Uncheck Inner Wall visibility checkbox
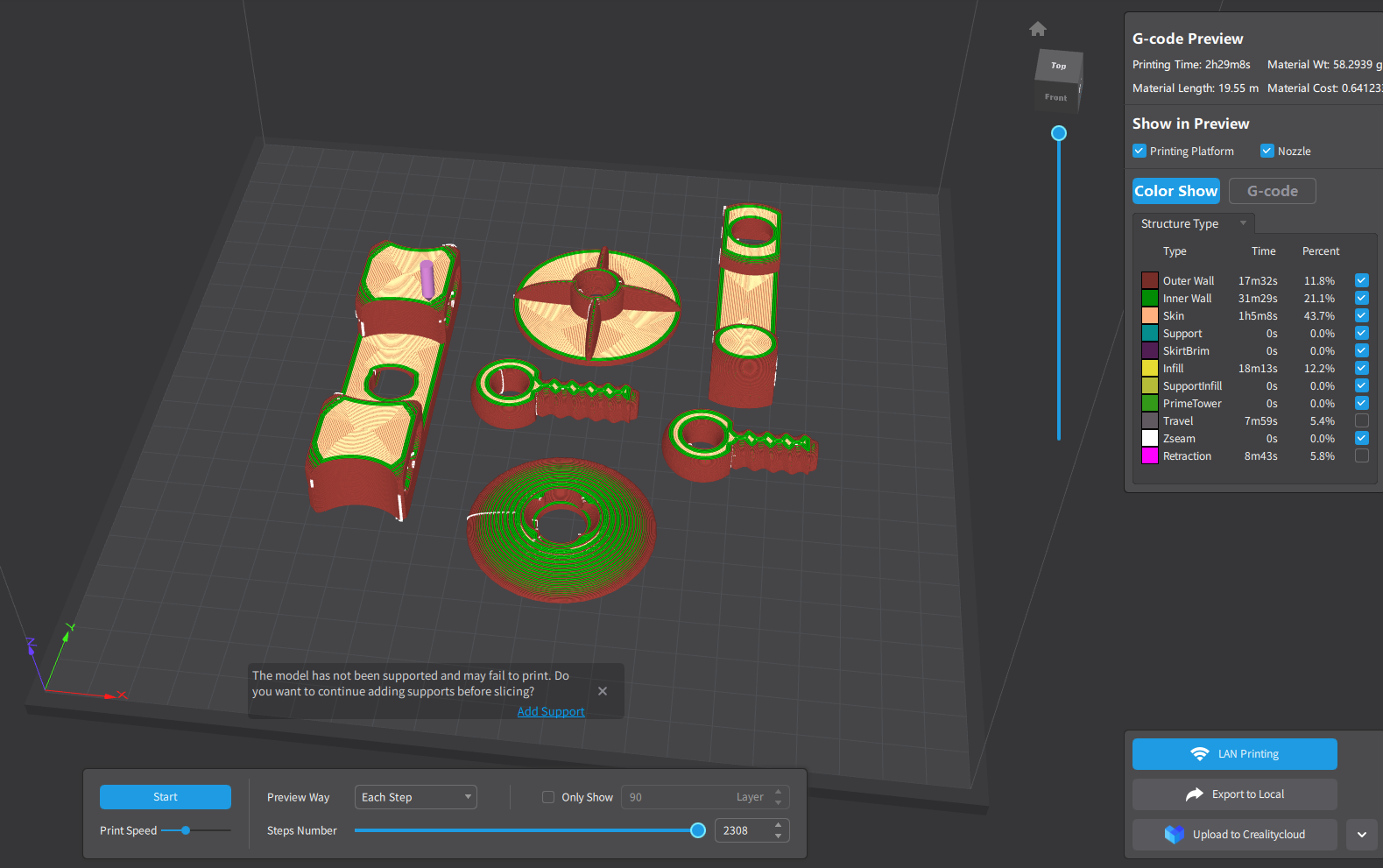1383x868 pixels. [1362, 298]
